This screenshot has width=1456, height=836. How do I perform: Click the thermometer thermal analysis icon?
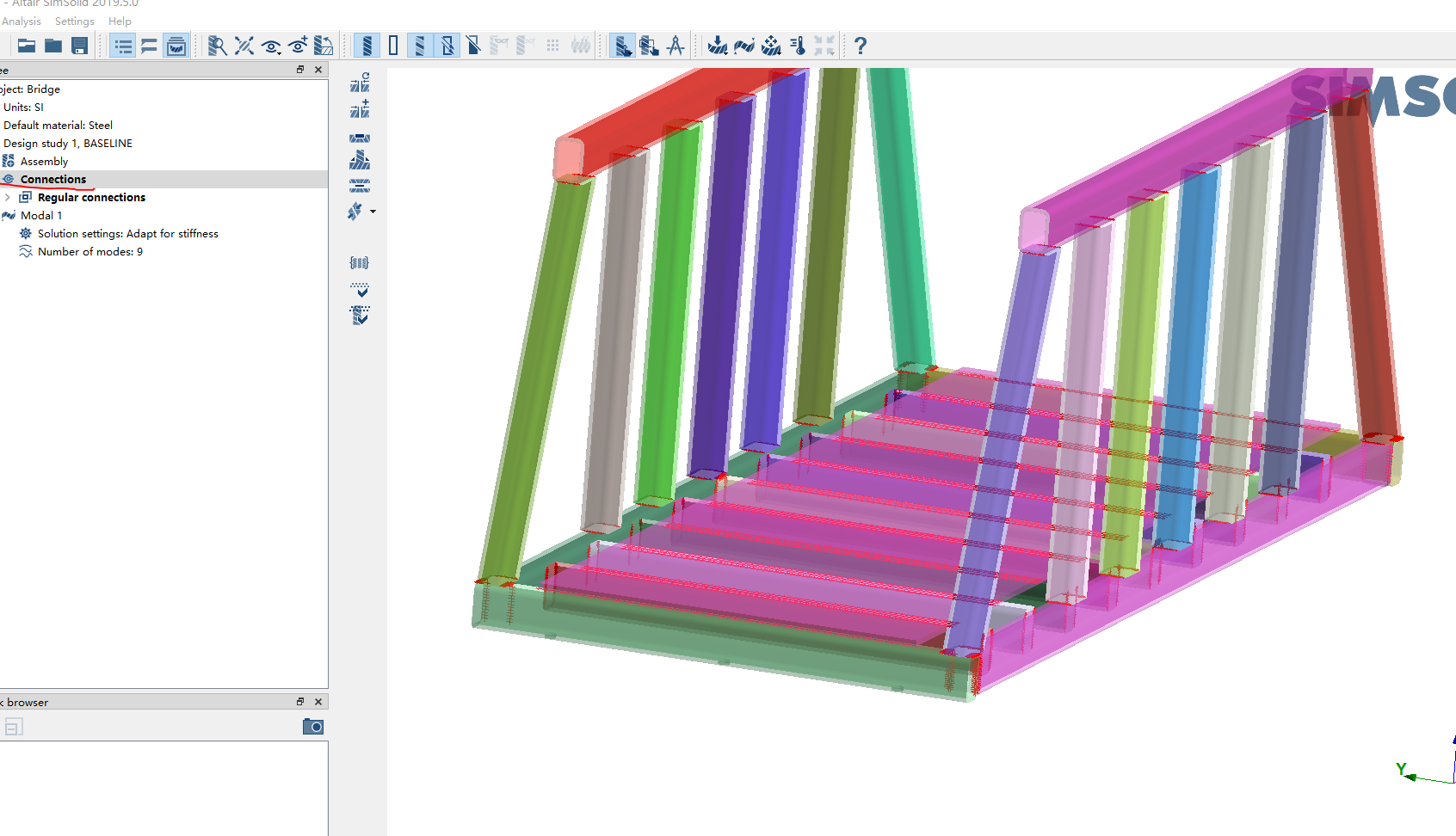(x=798, y=46)
